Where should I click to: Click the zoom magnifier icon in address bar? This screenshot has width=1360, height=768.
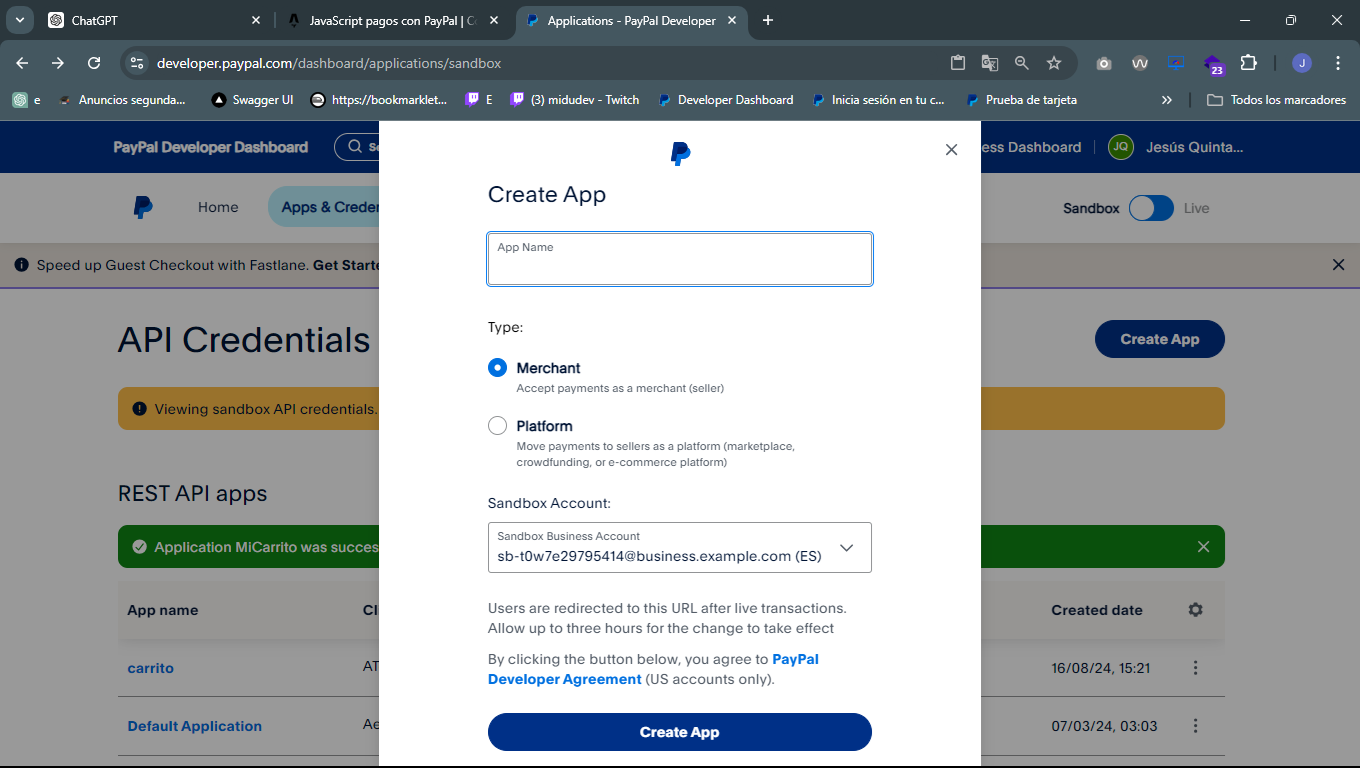click(x=1021, y=63)
